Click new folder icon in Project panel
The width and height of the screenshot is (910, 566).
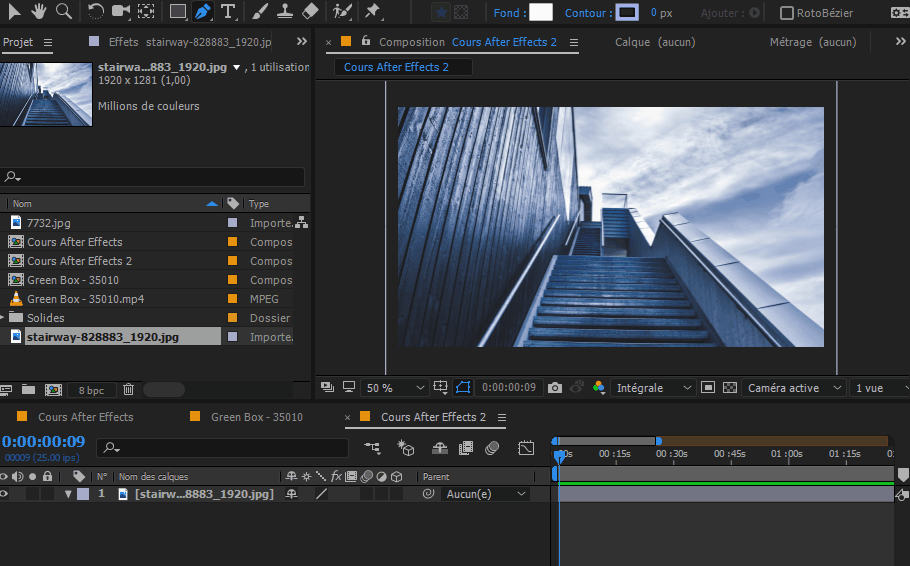coord(28,390)
